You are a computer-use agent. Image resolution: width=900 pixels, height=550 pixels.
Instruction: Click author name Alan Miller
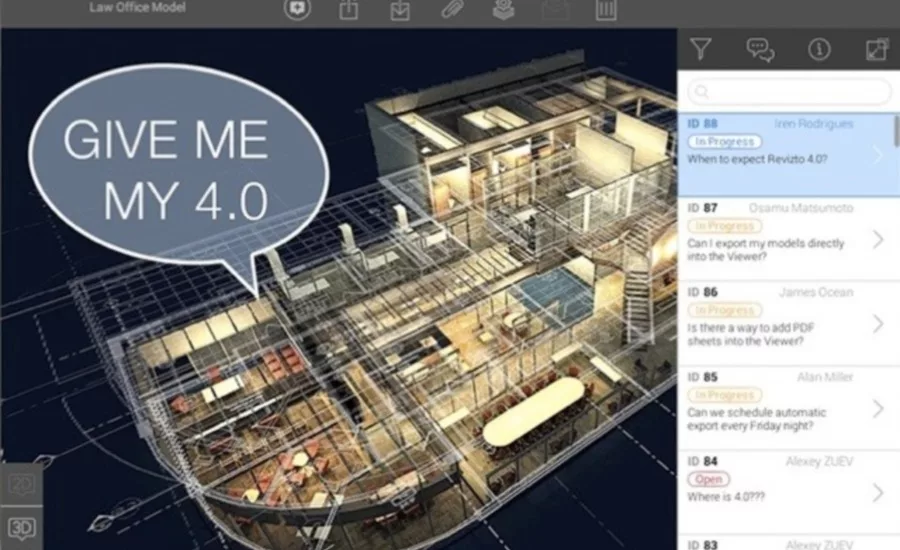click(825, 377)
